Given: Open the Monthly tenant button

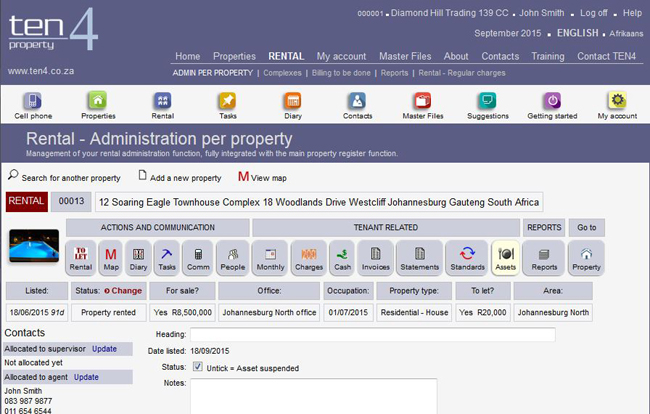Looking at the screenshot, I should pyautogui.click(x=270, y=258).
